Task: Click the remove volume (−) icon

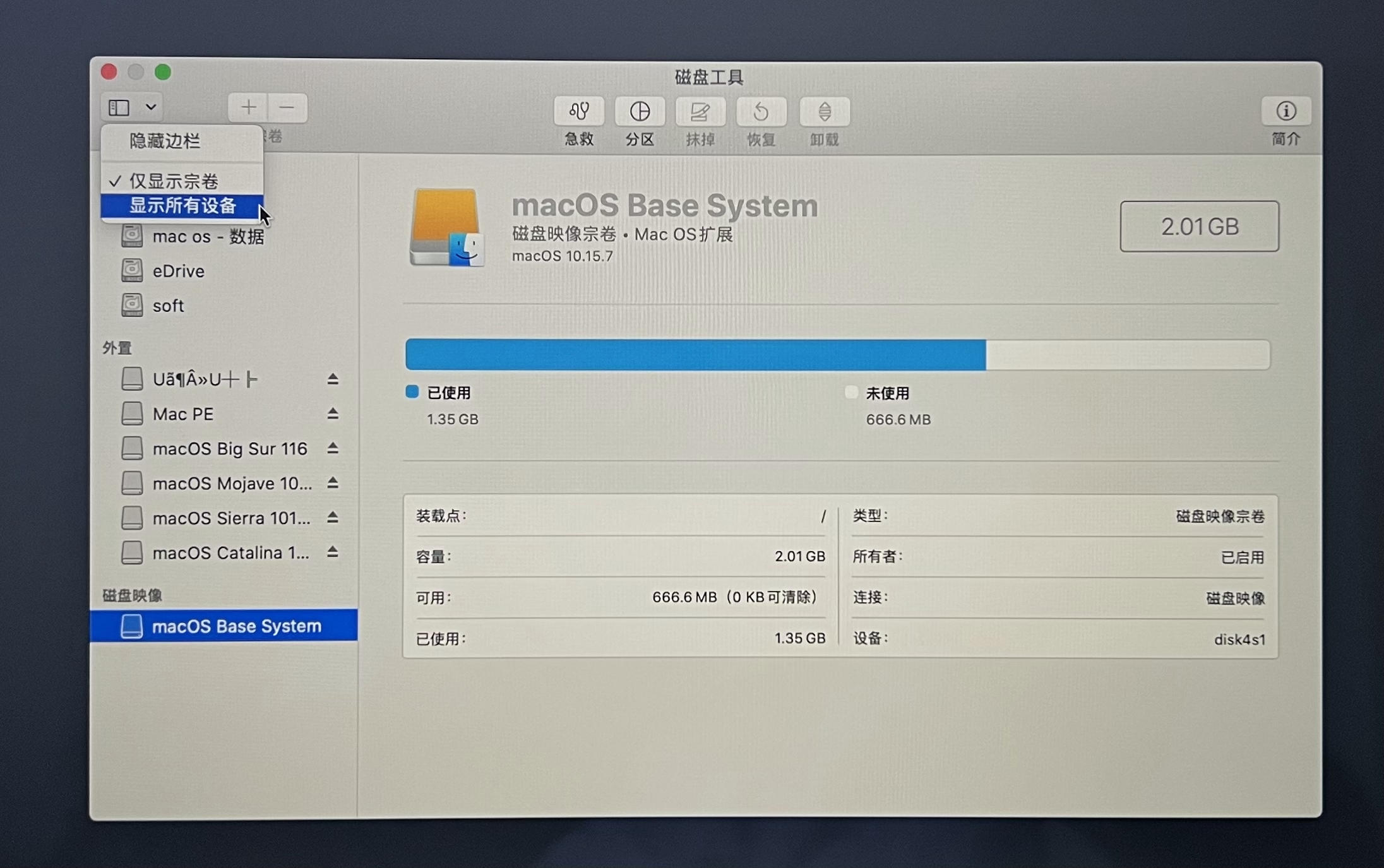Action: 287,107
